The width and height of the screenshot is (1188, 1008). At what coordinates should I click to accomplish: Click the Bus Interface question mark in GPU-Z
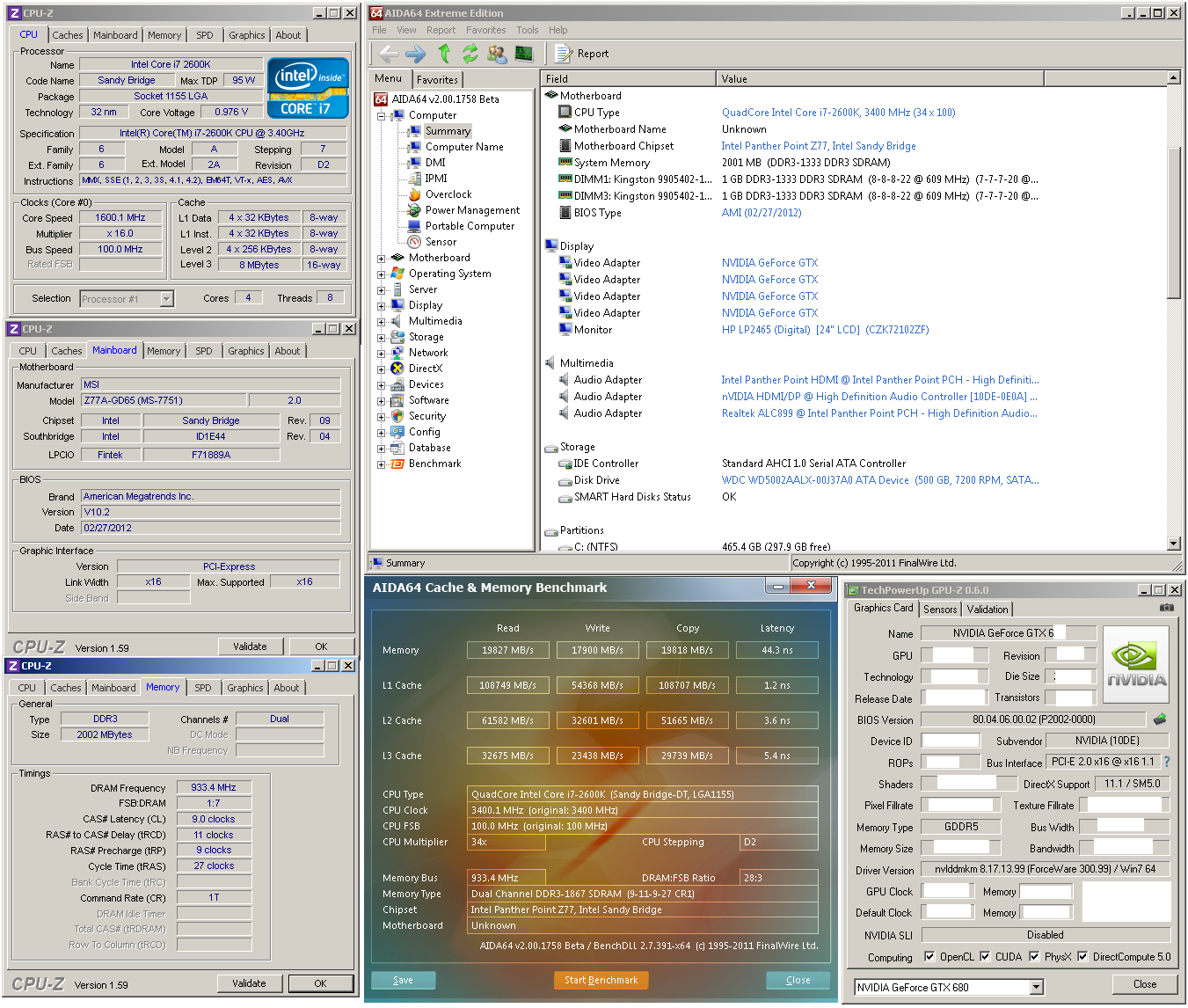coord(1167,762)
